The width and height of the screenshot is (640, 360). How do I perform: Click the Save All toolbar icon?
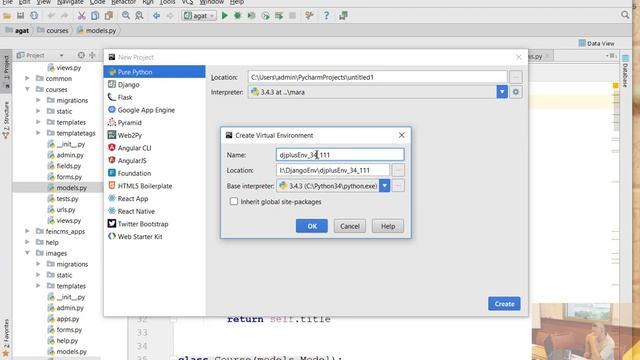click(20, 16)
